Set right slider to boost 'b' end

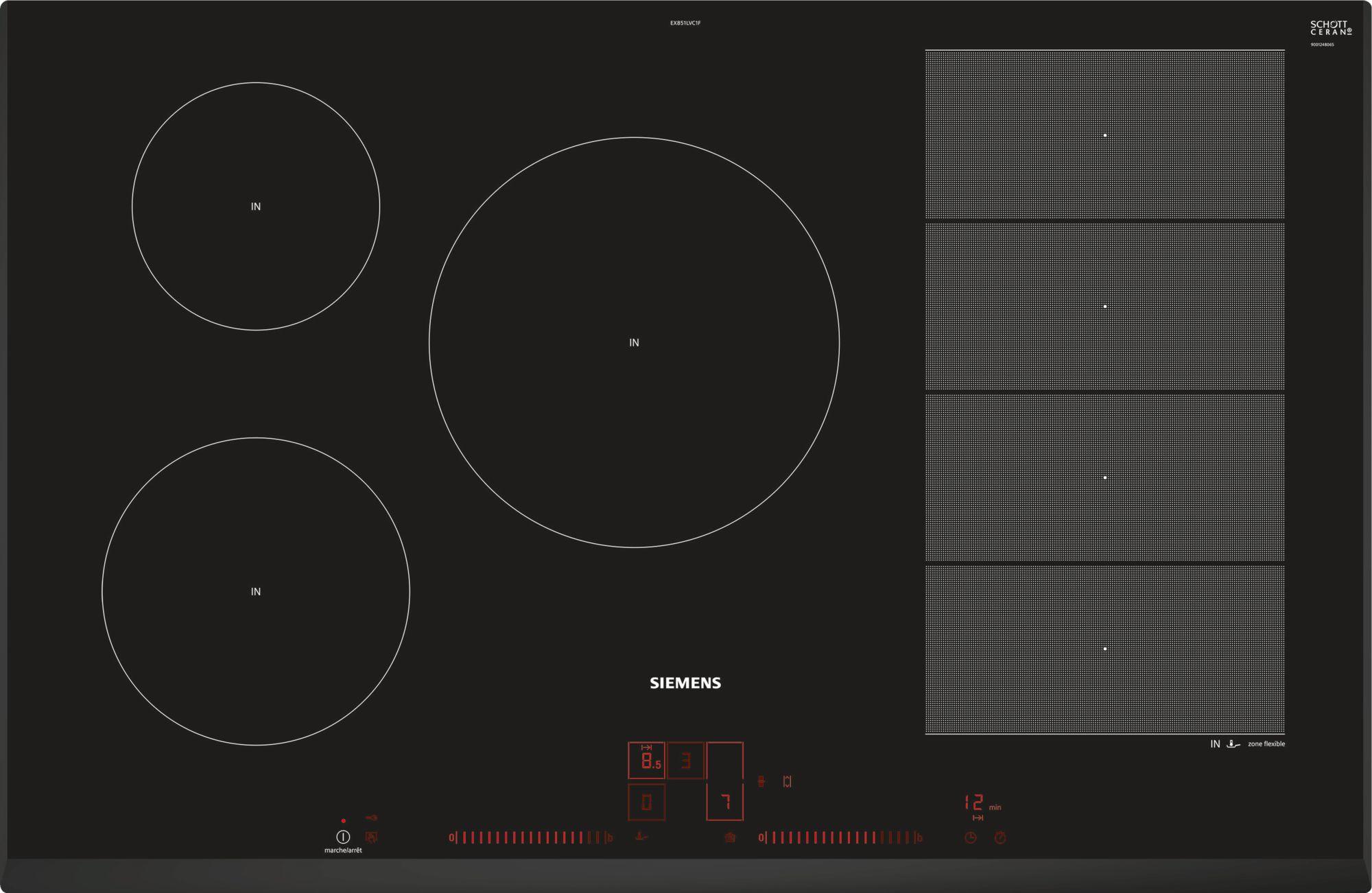pos(919,837)
